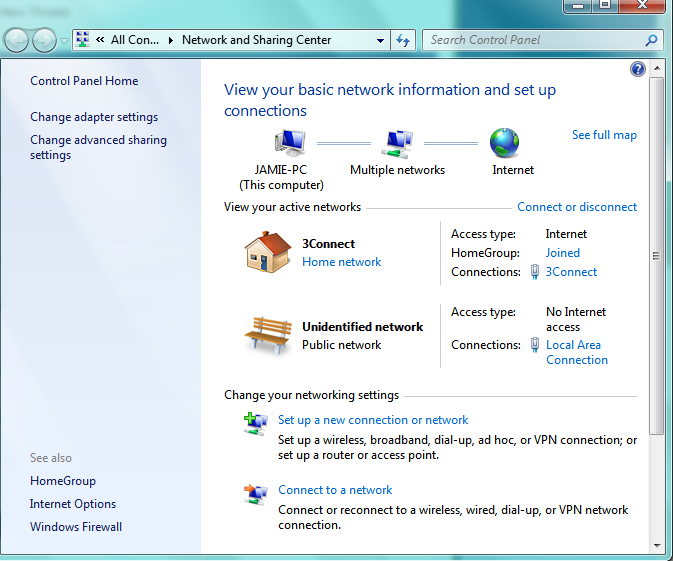Open Change adapter settings

tap(94, 117)
